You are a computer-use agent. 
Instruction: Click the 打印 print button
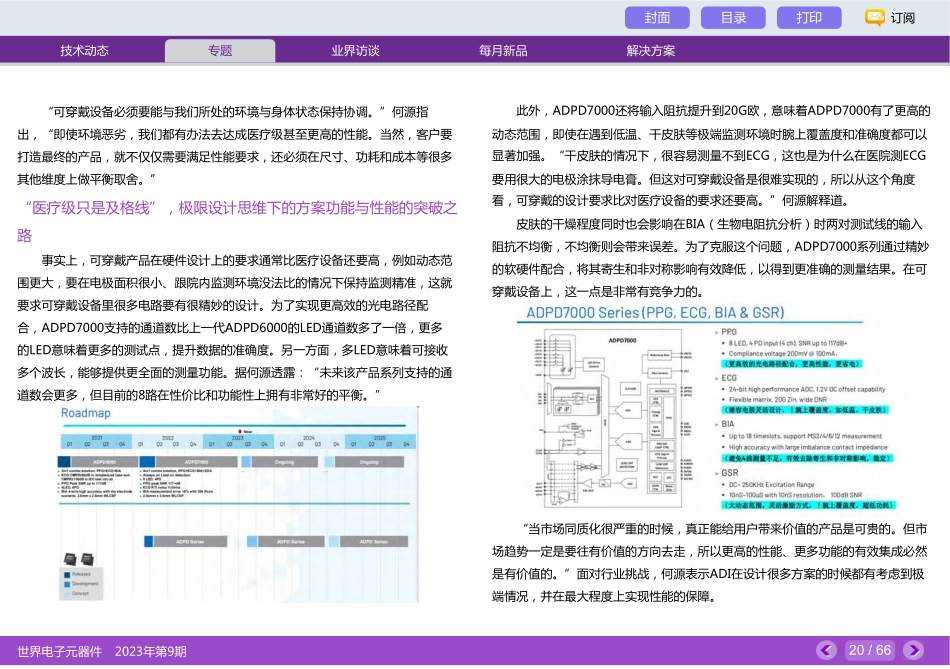808,17
